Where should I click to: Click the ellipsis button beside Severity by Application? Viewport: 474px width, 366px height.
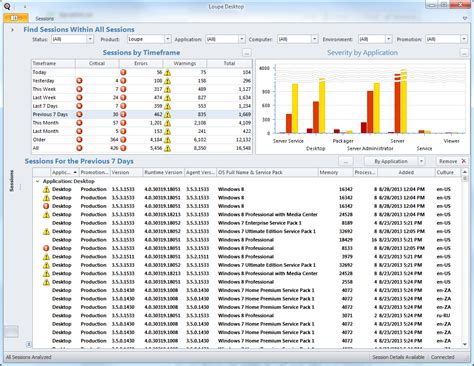coord(464,53)
